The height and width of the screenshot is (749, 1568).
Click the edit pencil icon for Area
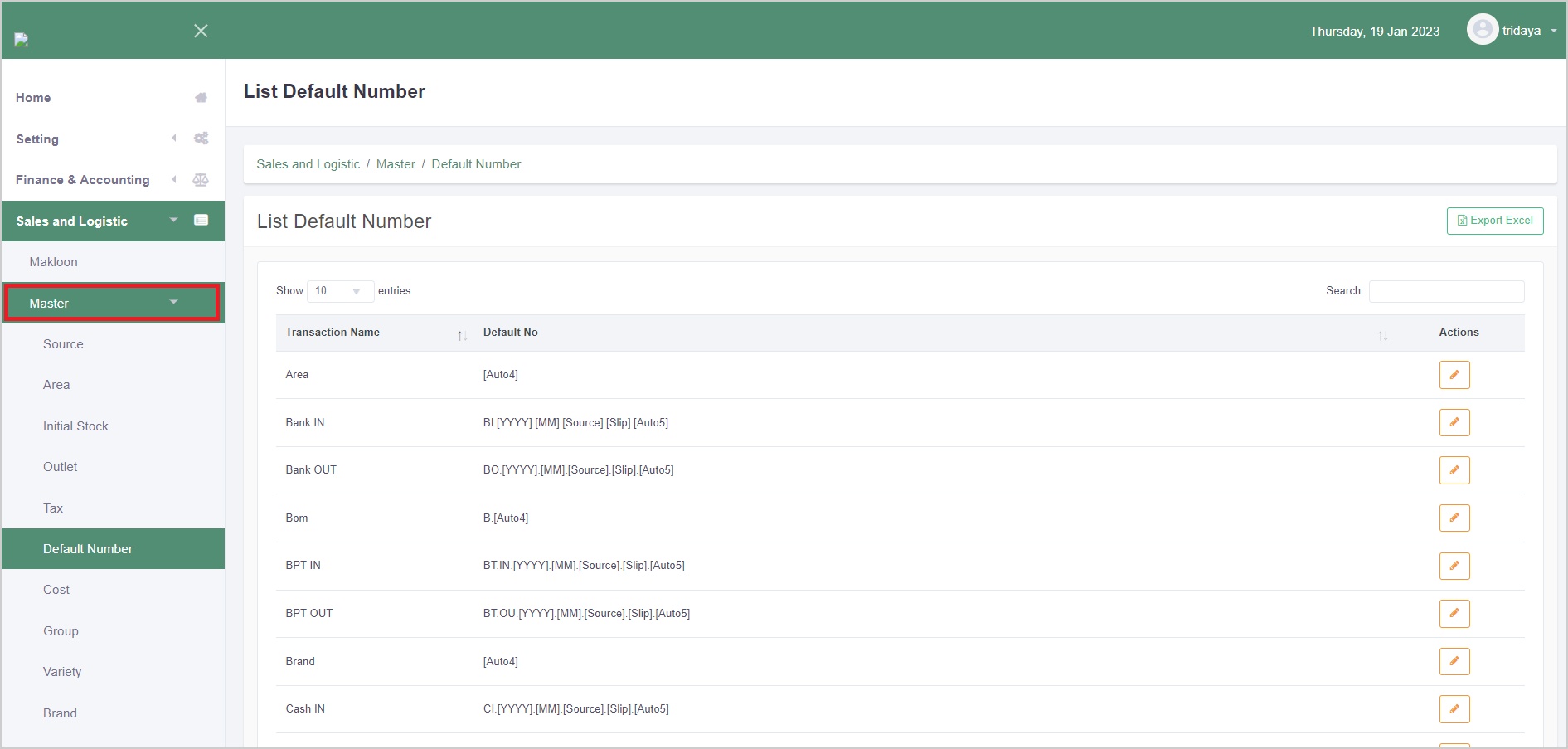pyautogui.click(x=1454, y=375)
